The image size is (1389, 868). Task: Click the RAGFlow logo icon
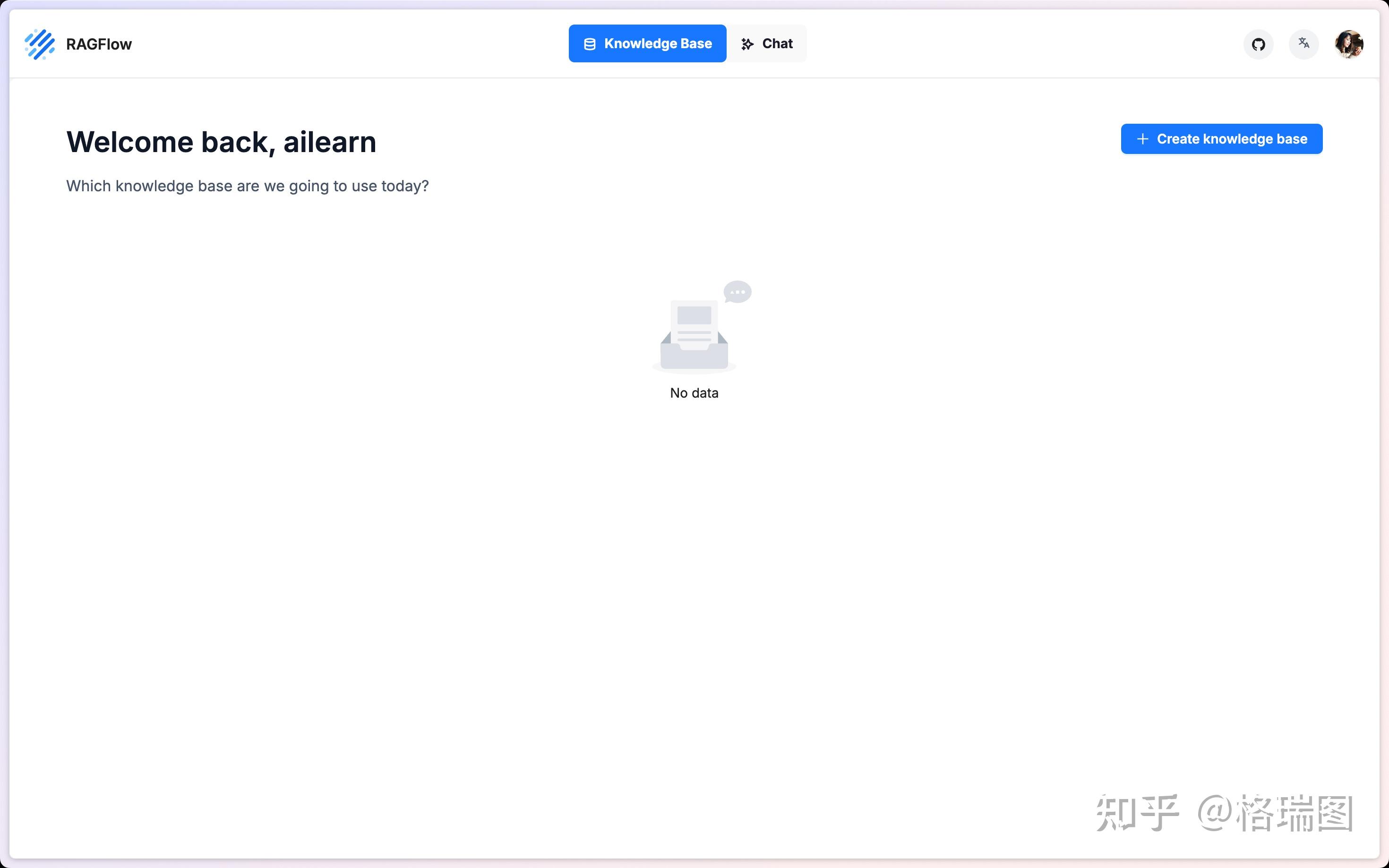pos(40,44)
